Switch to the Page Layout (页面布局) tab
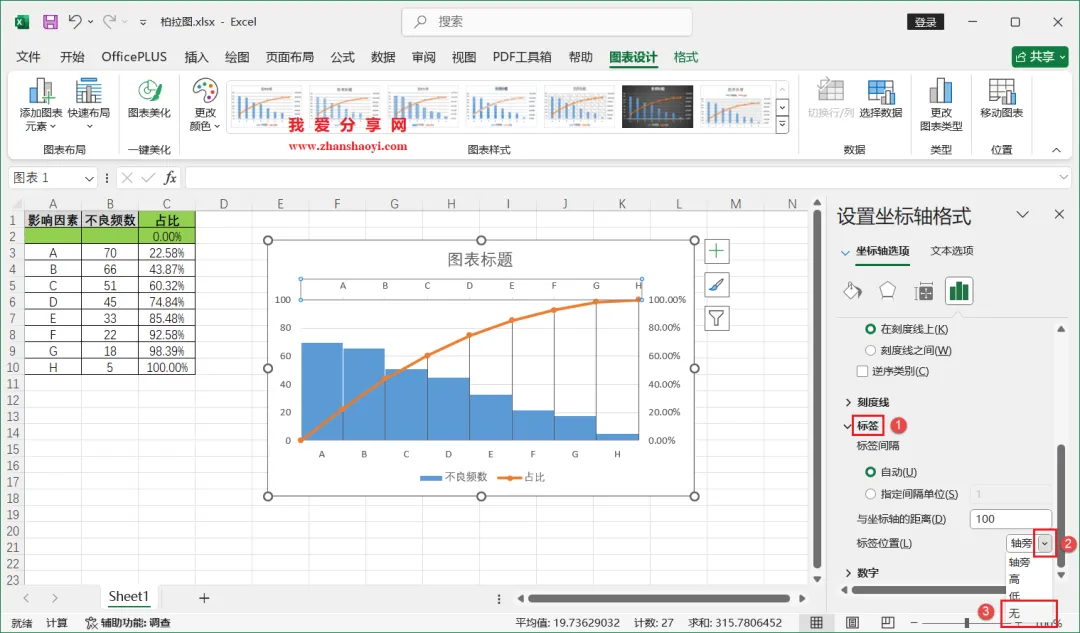This screenshot has height=633, width=1080. point(290,57)
